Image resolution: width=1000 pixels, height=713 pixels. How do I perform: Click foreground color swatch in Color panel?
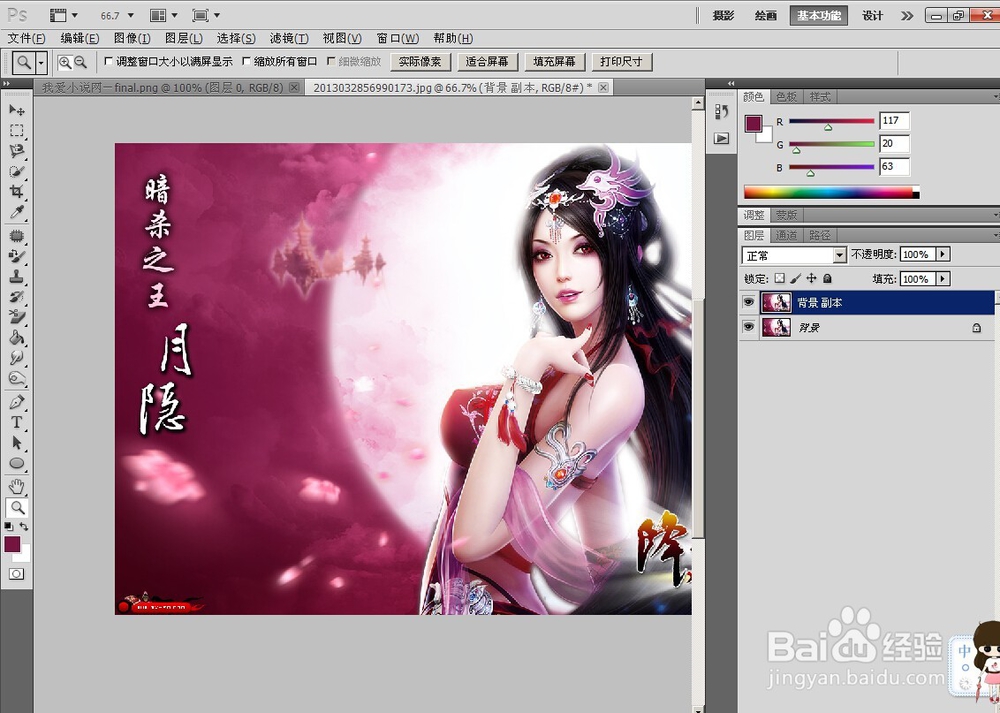754,123
